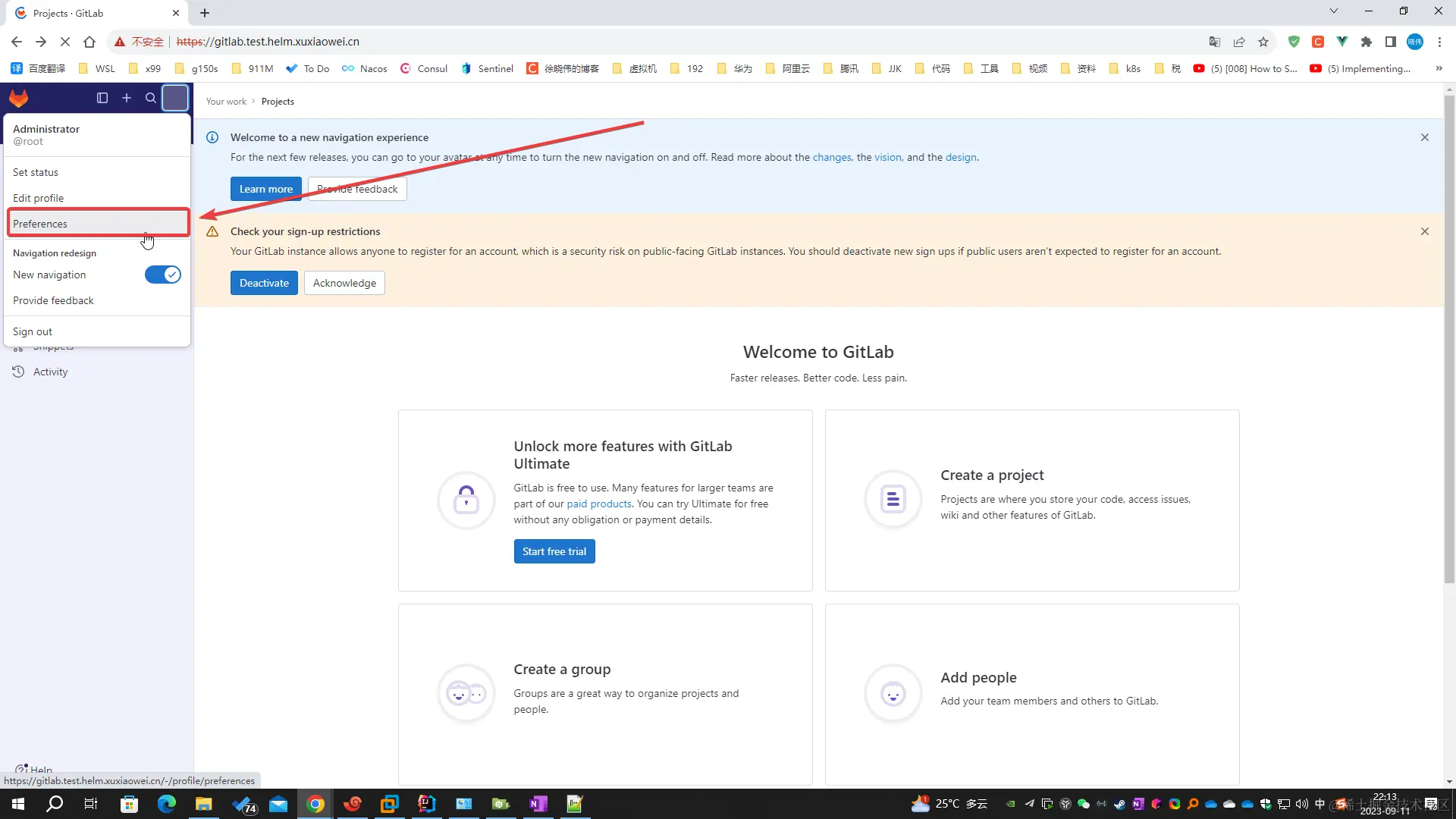This screenshot has width=1456, height=819.
Task: Disable the New navigation toggle
Action: click(x=163, y=275)
